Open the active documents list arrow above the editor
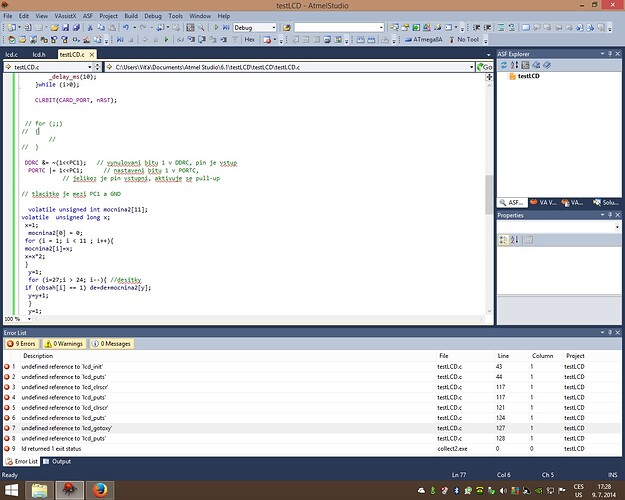The image size is (625, 500). point(489,55)
